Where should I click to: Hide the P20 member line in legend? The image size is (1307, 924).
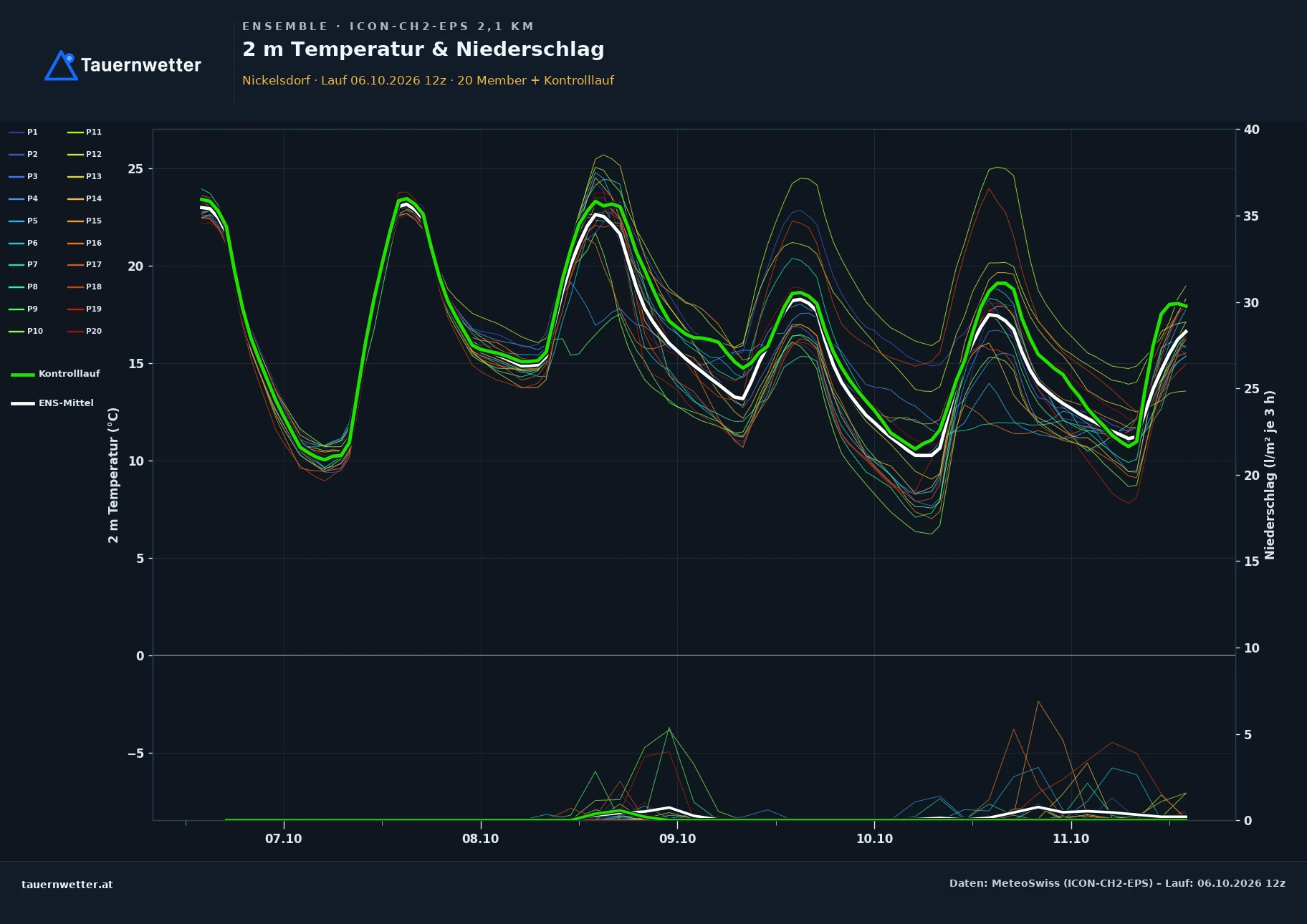(85, 332)
